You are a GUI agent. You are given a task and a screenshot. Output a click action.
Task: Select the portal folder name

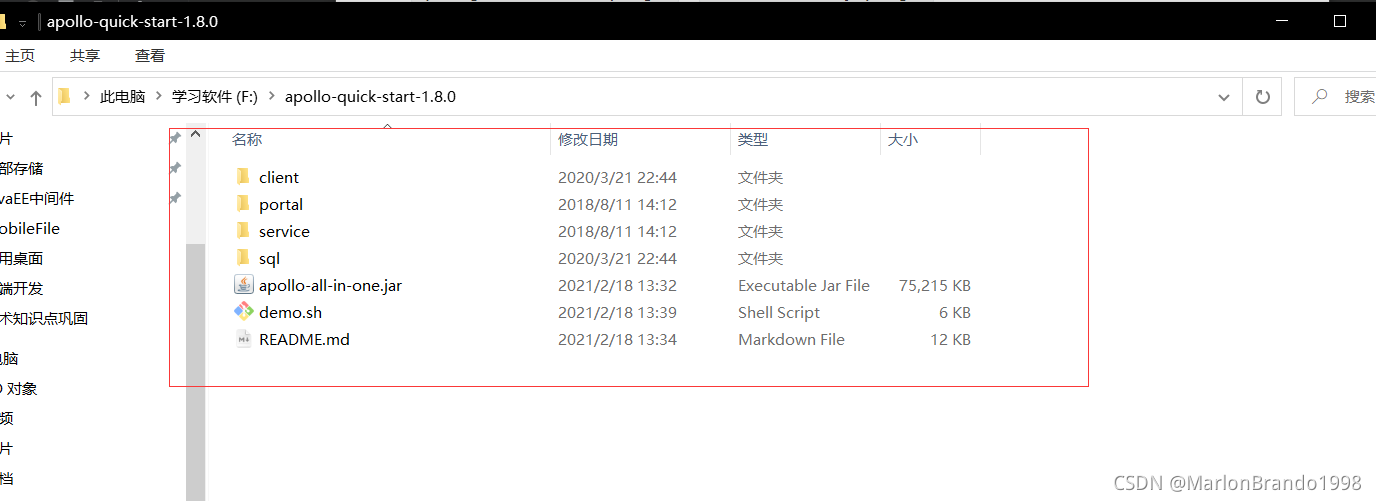tap(281, 204)
